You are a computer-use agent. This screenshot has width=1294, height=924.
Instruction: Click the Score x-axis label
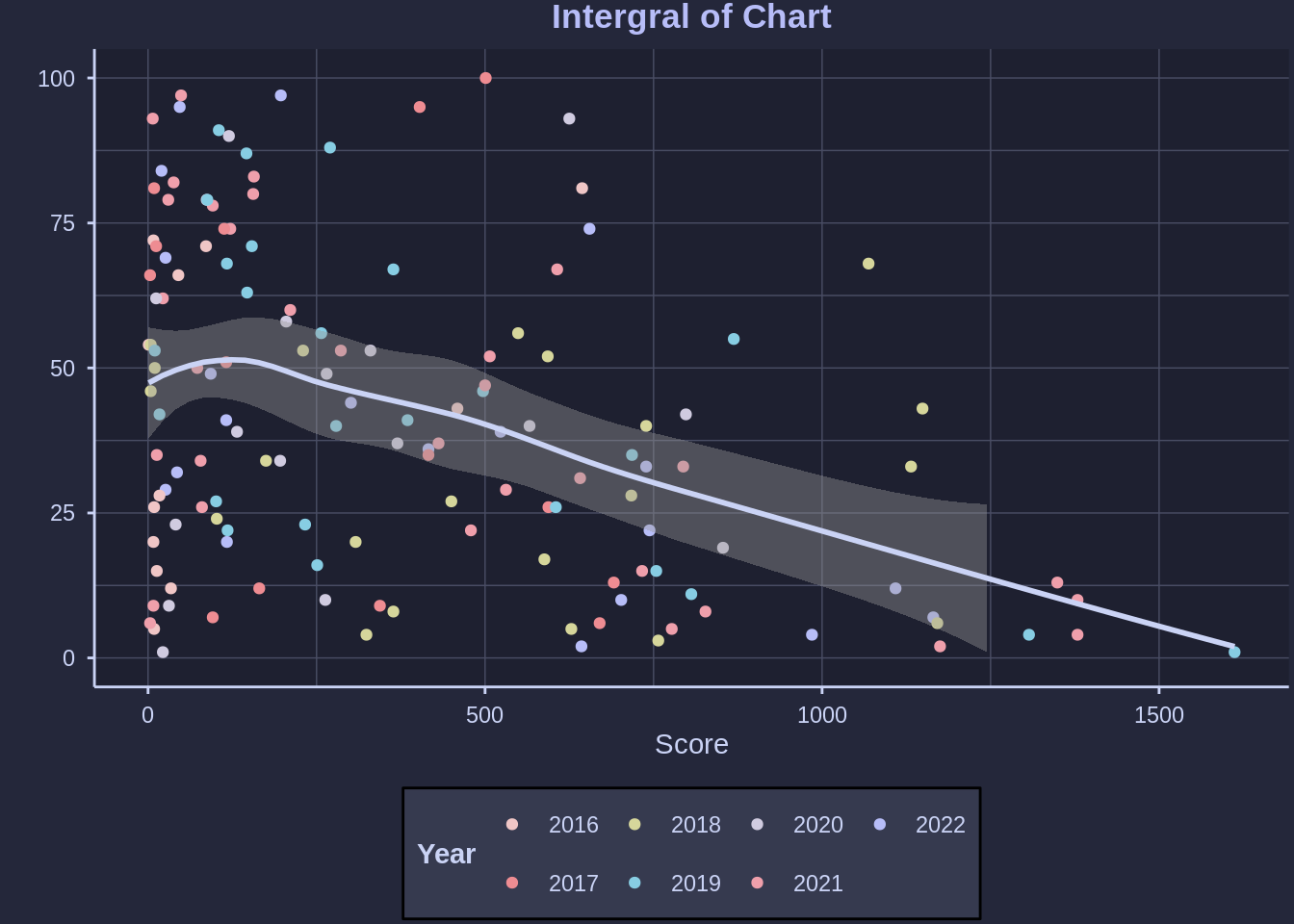[691, 744]
